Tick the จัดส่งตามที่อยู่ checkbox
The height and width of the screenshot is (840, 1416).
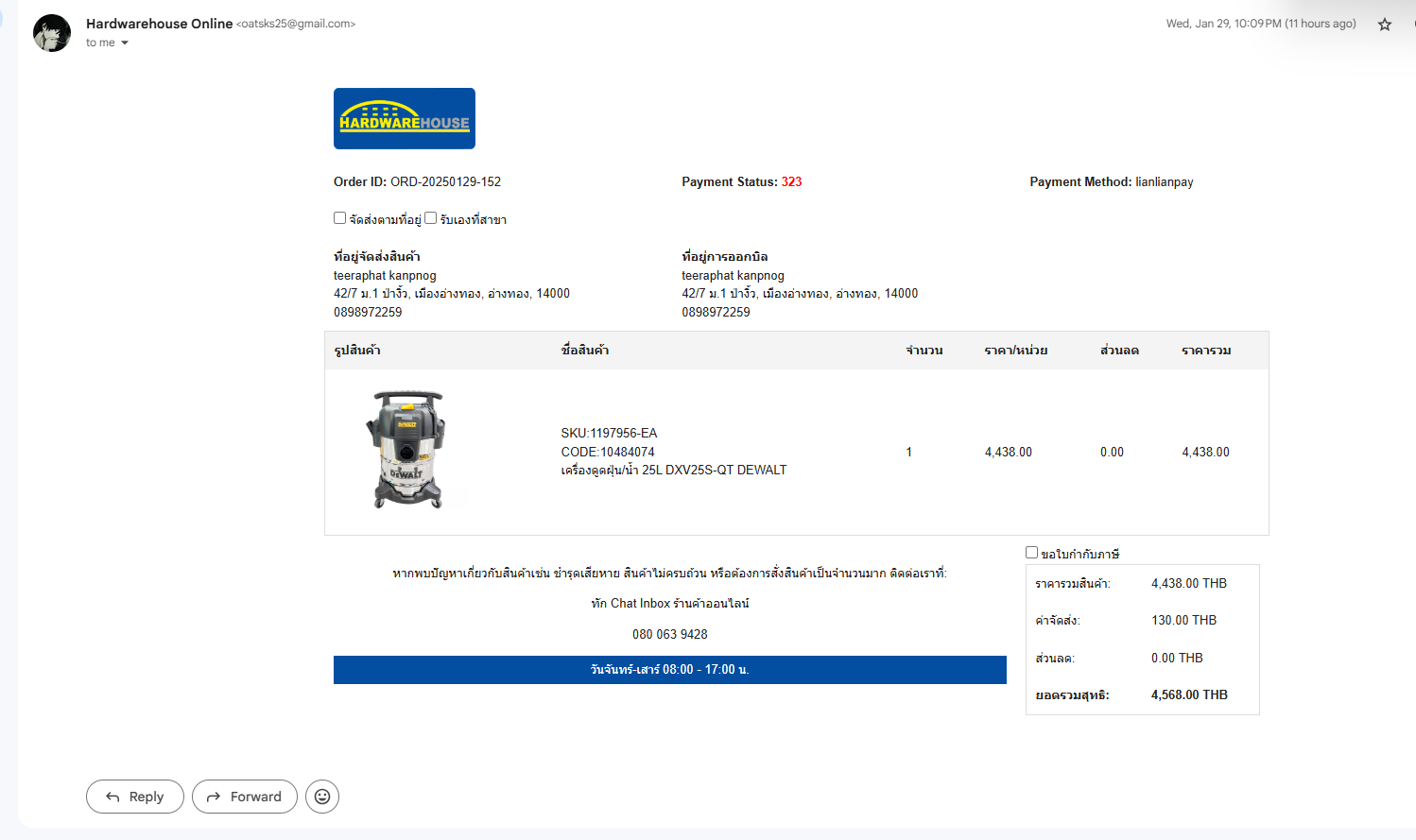[x=339, y=218]
